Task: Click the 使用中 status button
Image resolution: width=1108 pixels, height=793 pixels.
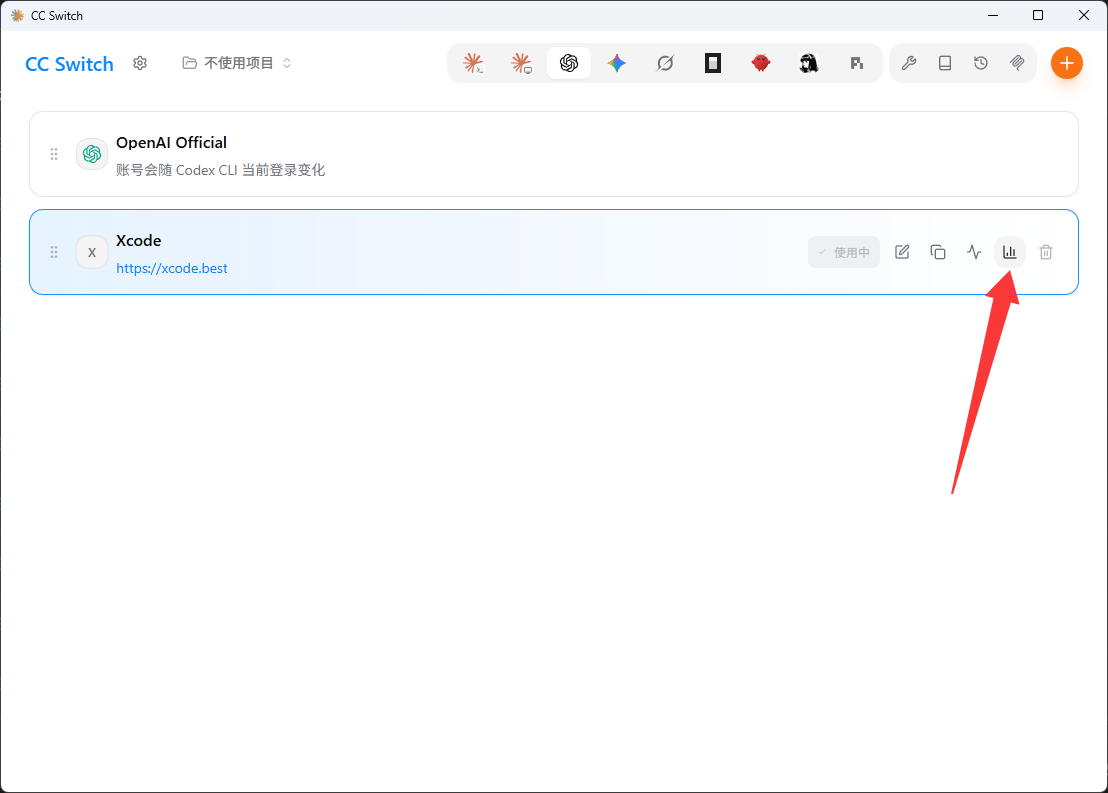Action: (x=844, y=252)
